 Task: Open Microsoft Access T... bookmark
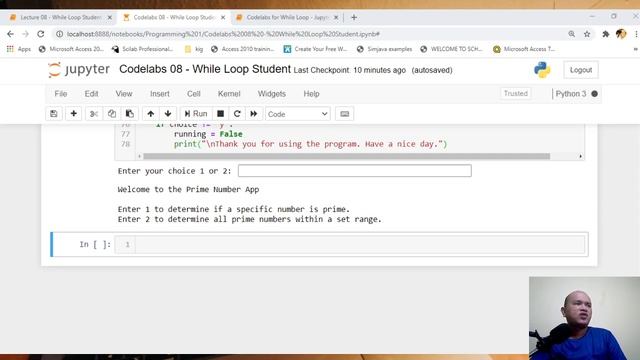tap(524, 49)
